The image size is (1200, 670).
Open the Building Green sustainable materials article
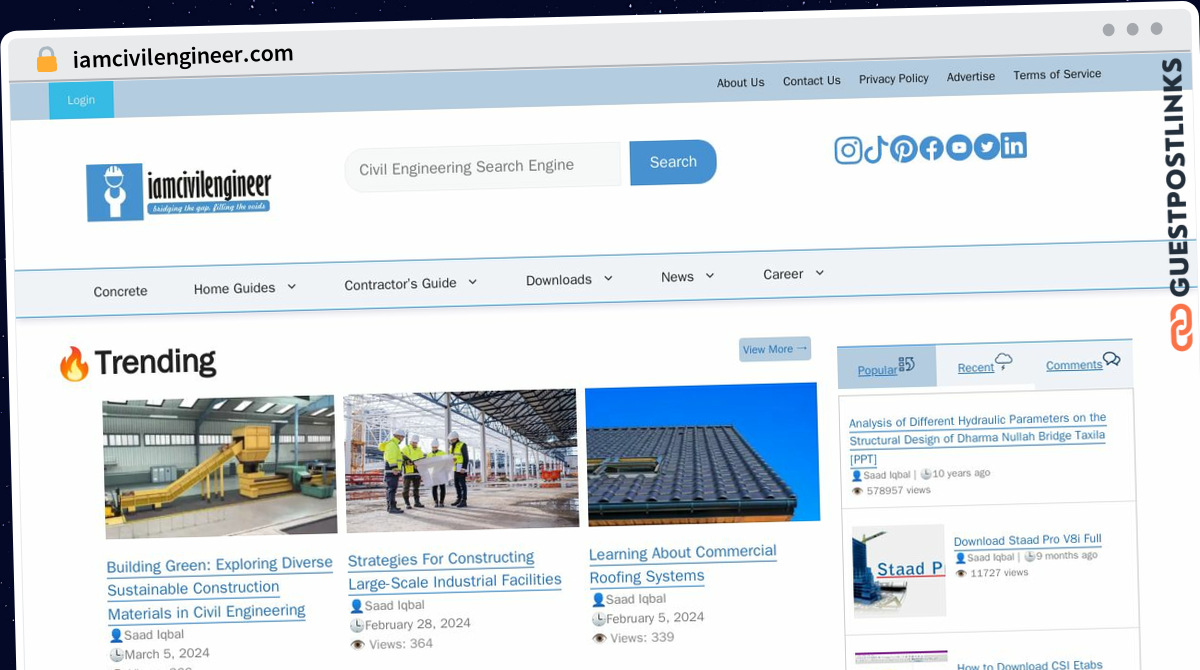(219, 588)
